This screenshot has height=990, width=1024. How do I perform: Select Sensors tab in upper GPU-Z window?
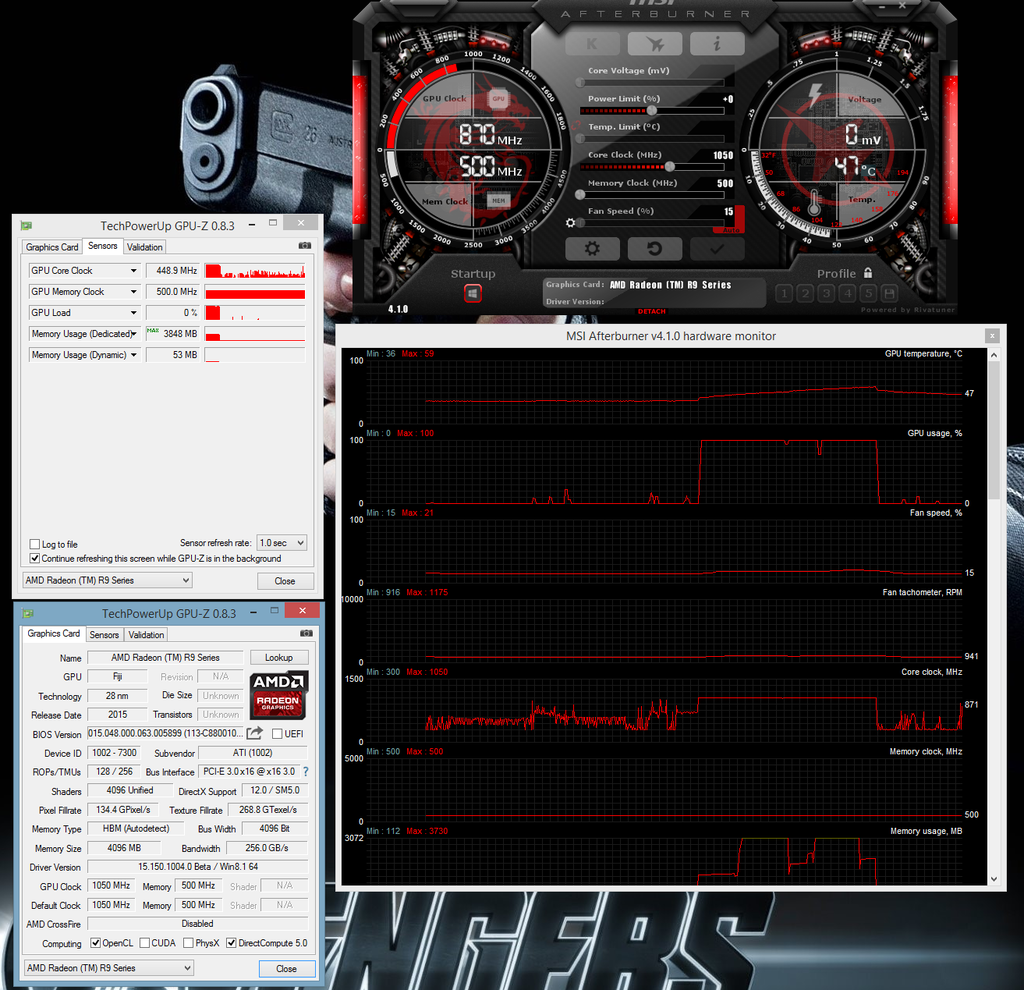coord(103,246)
